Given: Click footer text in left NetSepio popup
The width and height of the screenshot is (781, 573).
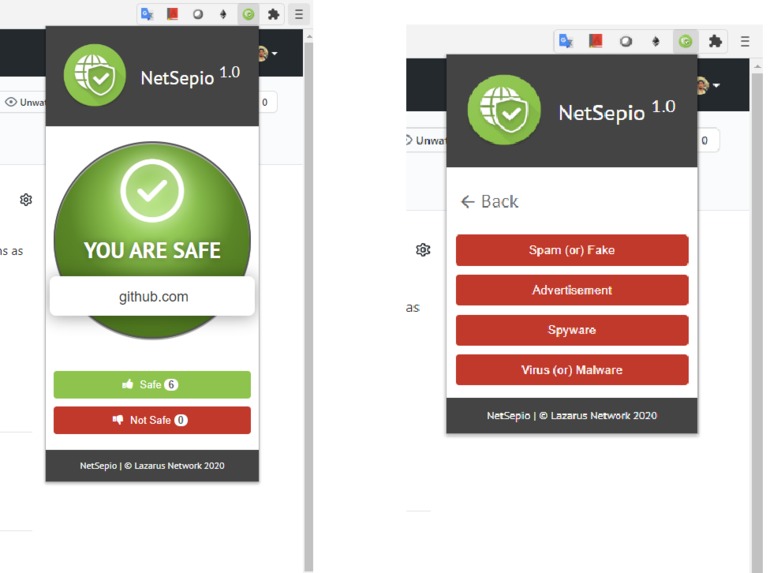Looking at the screenshot, I should tap(152, 466).
